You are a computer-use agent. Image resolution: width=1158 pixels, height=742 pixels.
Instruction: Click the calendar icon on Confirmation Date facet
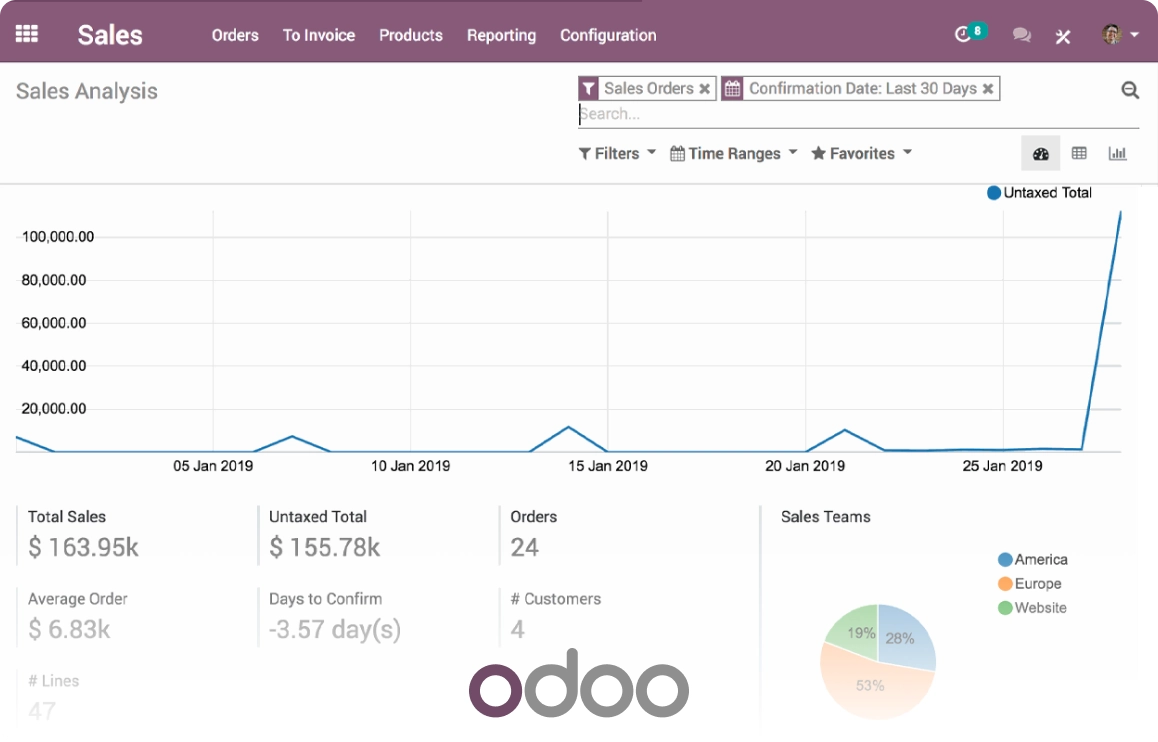732,89
